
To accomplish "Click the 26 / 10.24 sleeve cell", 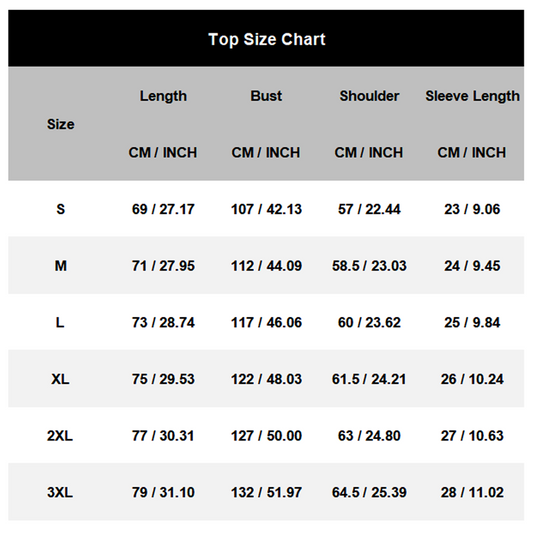I will (472, 379).
